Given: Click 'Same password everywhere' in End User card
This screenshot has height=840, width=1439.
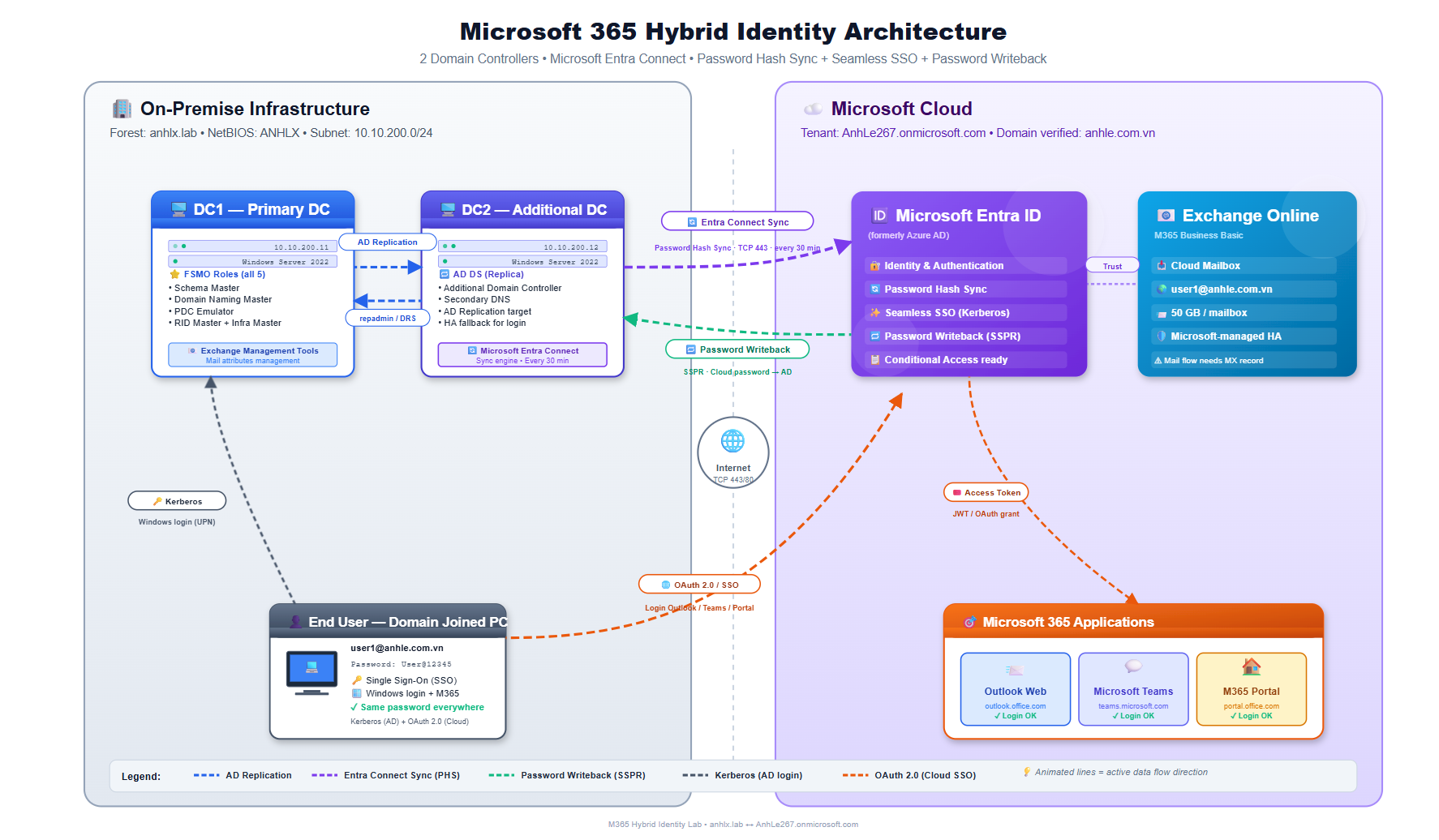Looking at the screenshot, I should point(423,707).
